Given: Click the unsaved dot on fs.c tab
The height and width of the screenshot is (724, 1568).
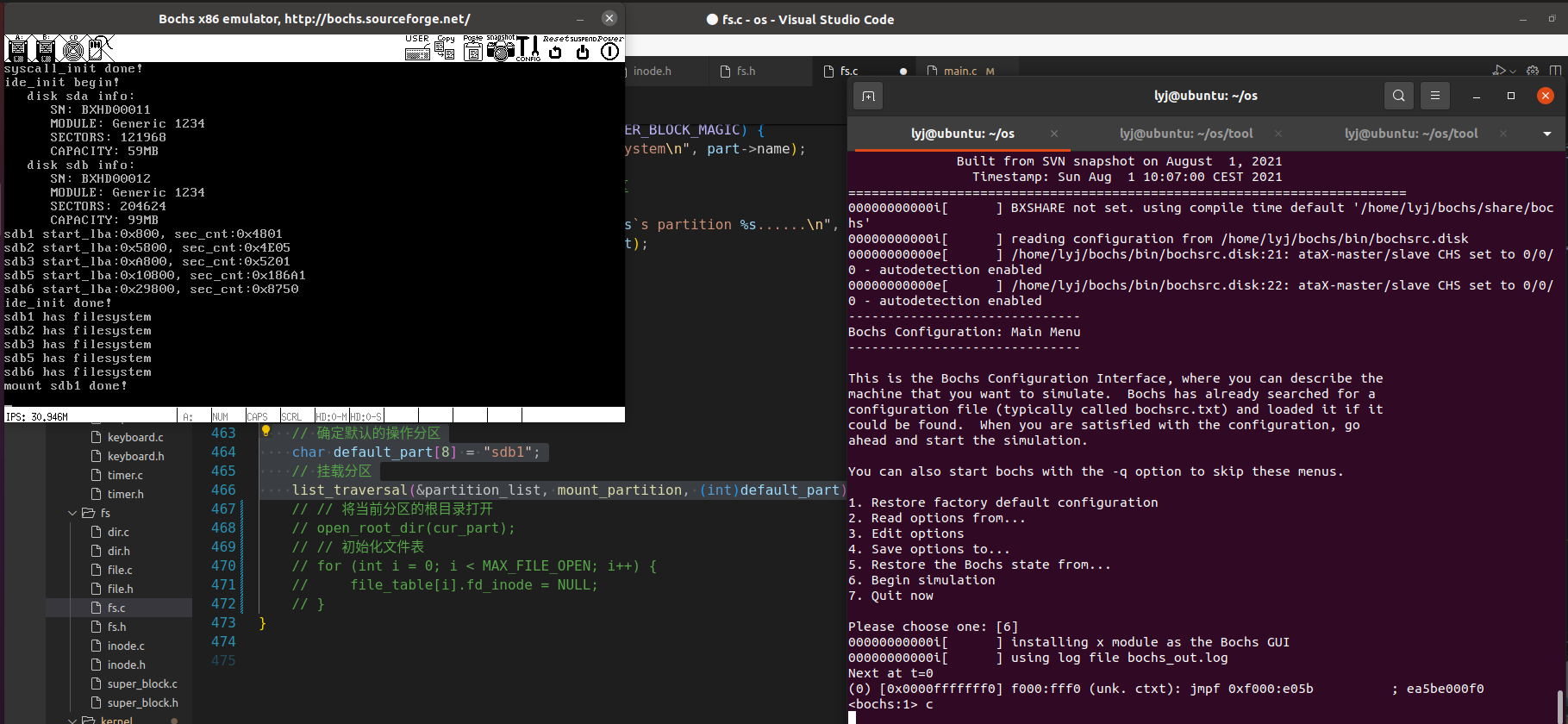Looking at the screenshot, I should click(x=903, y=72).
